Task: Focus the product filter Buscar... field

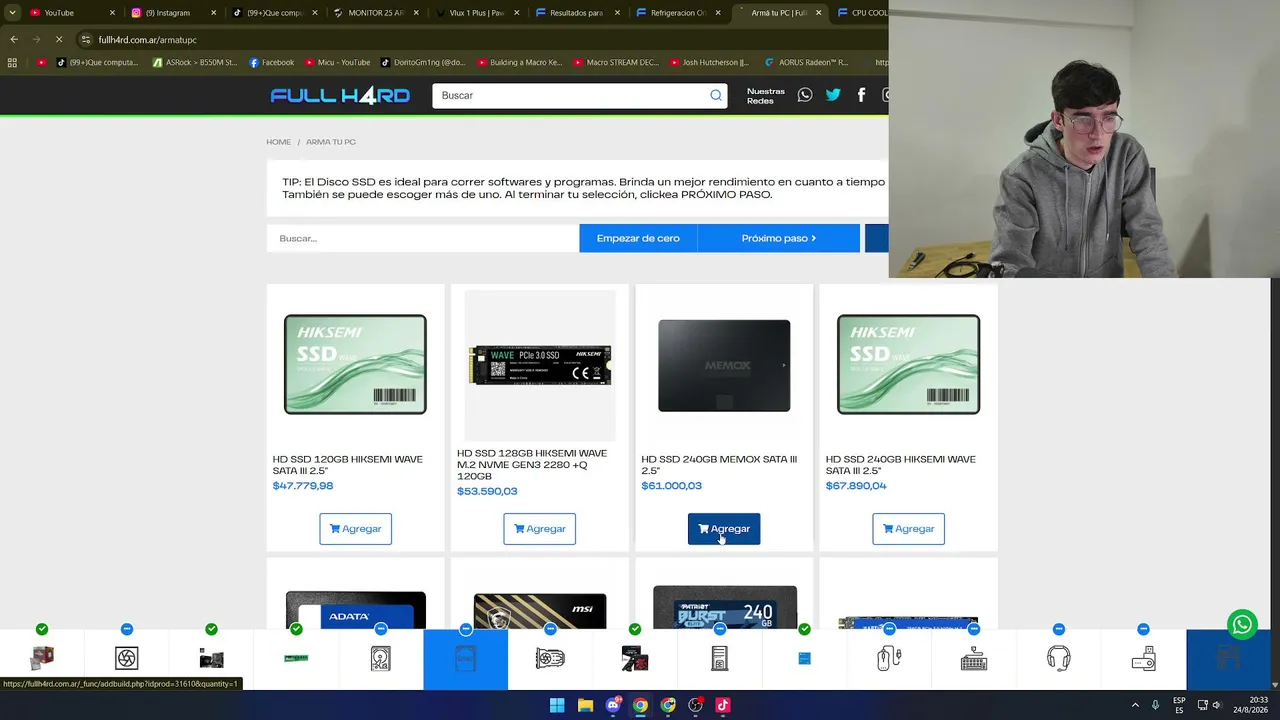Action: coord(423,238)
